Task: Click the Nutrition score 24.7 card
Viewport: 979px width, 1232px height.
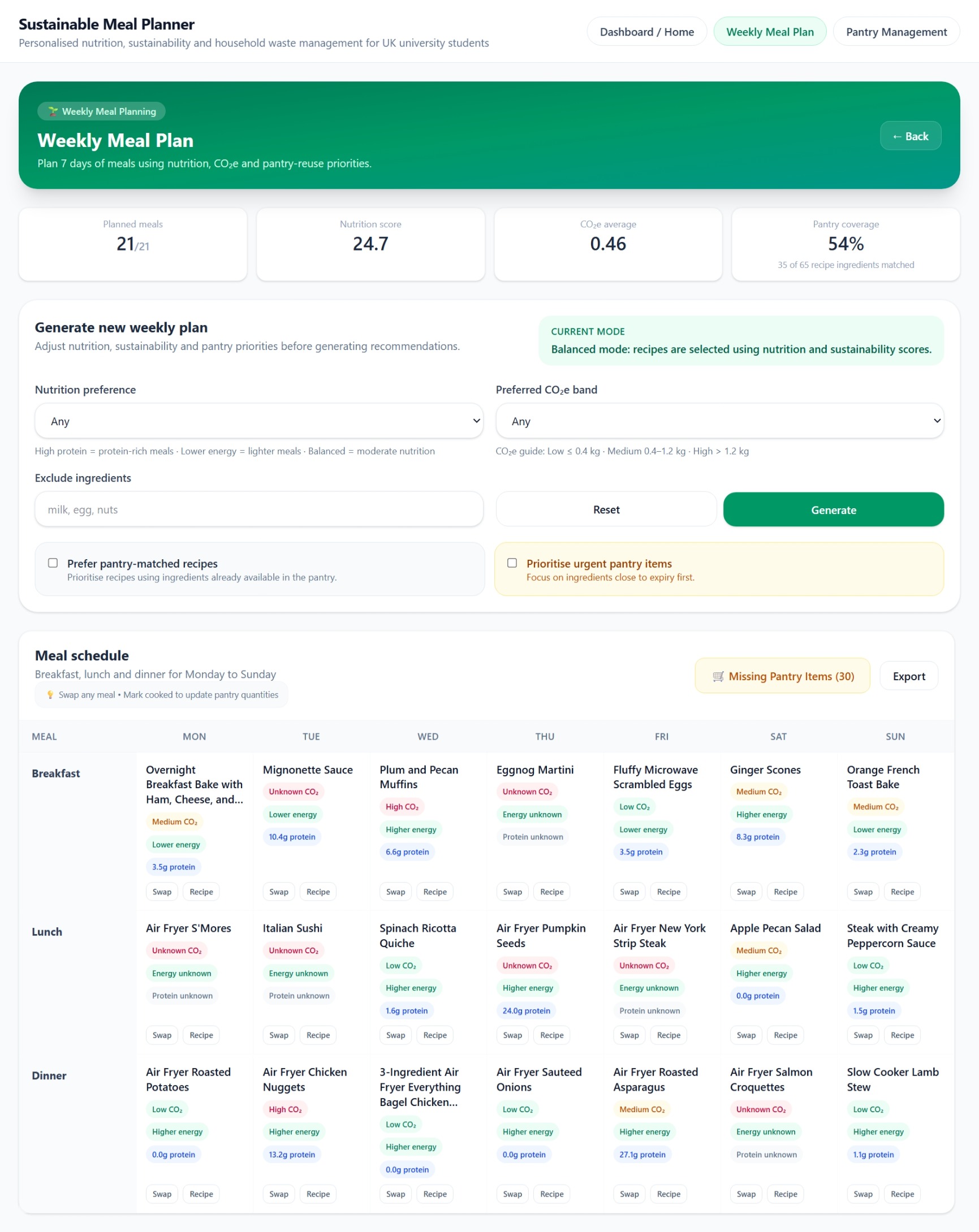Action: coord(370,244)
